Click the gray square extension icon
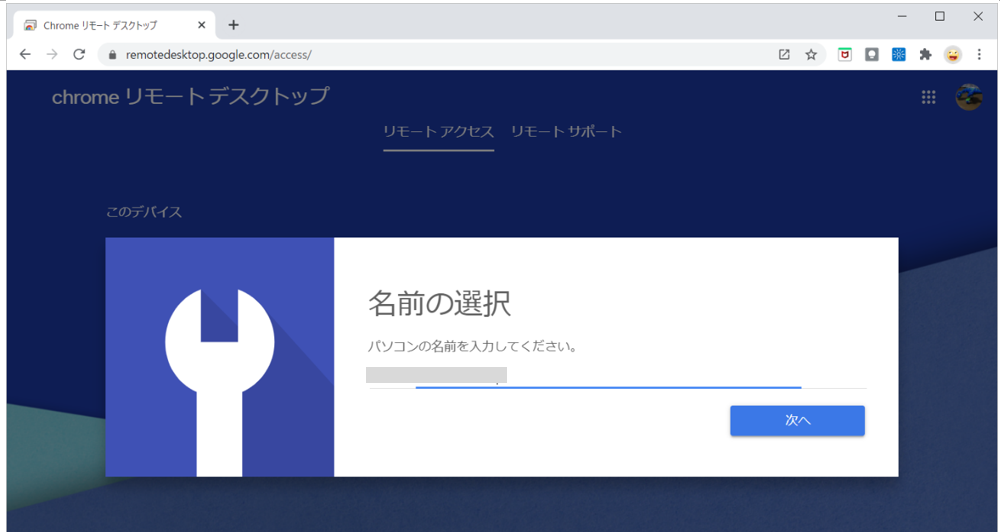The height and width of the screenshot is (532, 1000). tap(872, 55)
